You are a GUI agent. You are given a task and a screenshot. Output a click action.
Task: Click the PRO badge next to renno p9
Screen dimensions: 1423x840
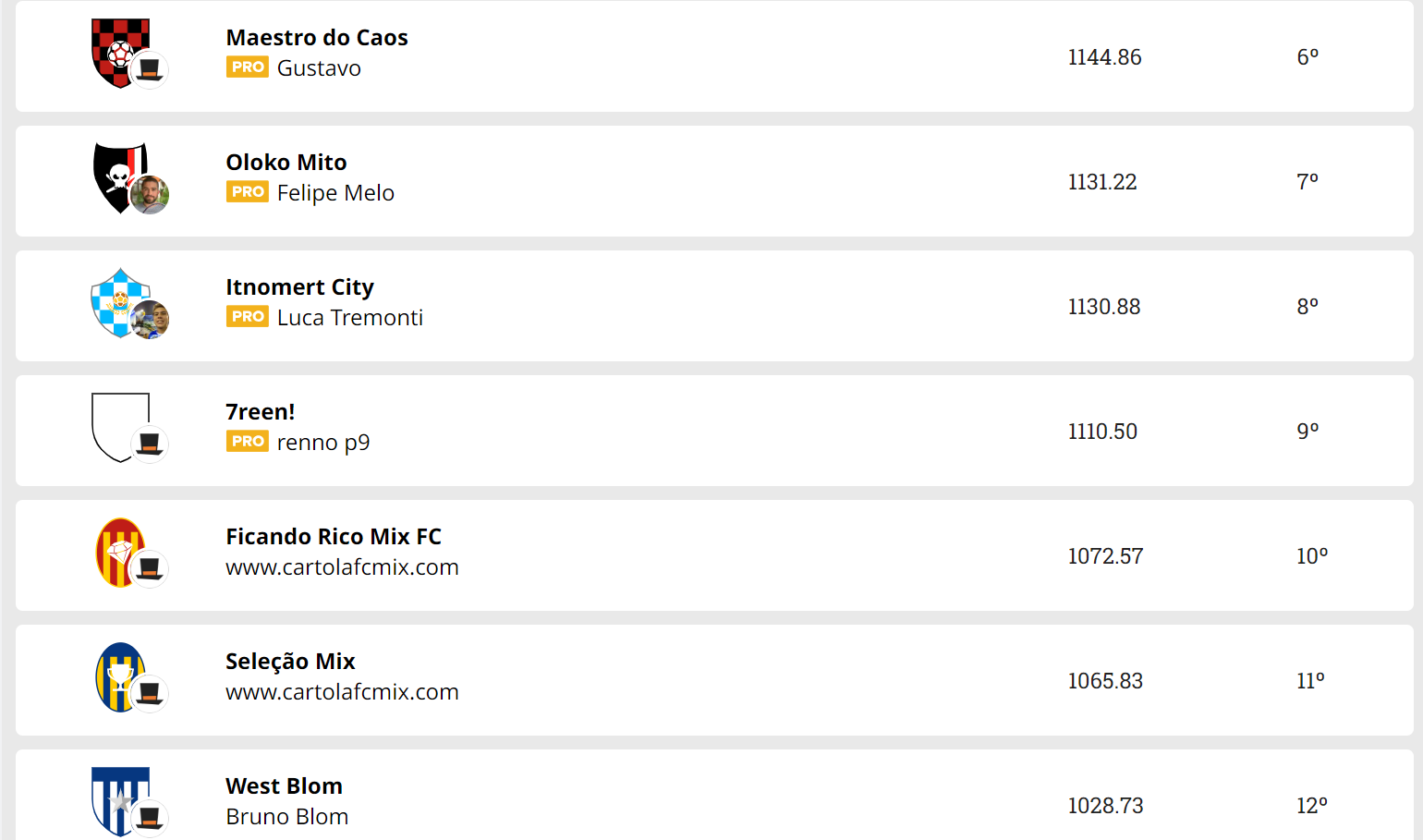coord(248,441)
